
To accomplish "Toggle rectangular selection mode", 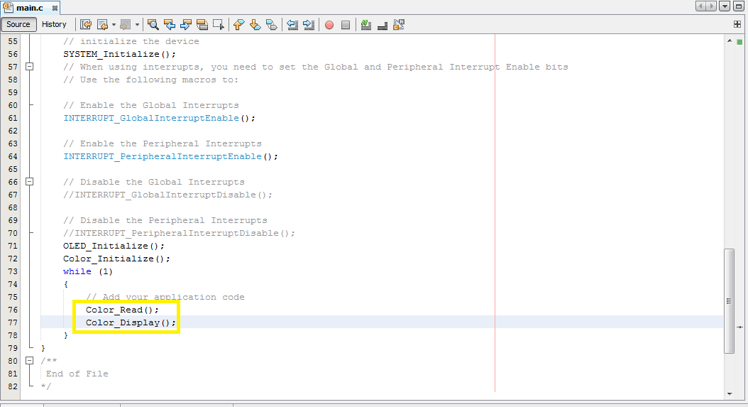I will click(218, 24).
